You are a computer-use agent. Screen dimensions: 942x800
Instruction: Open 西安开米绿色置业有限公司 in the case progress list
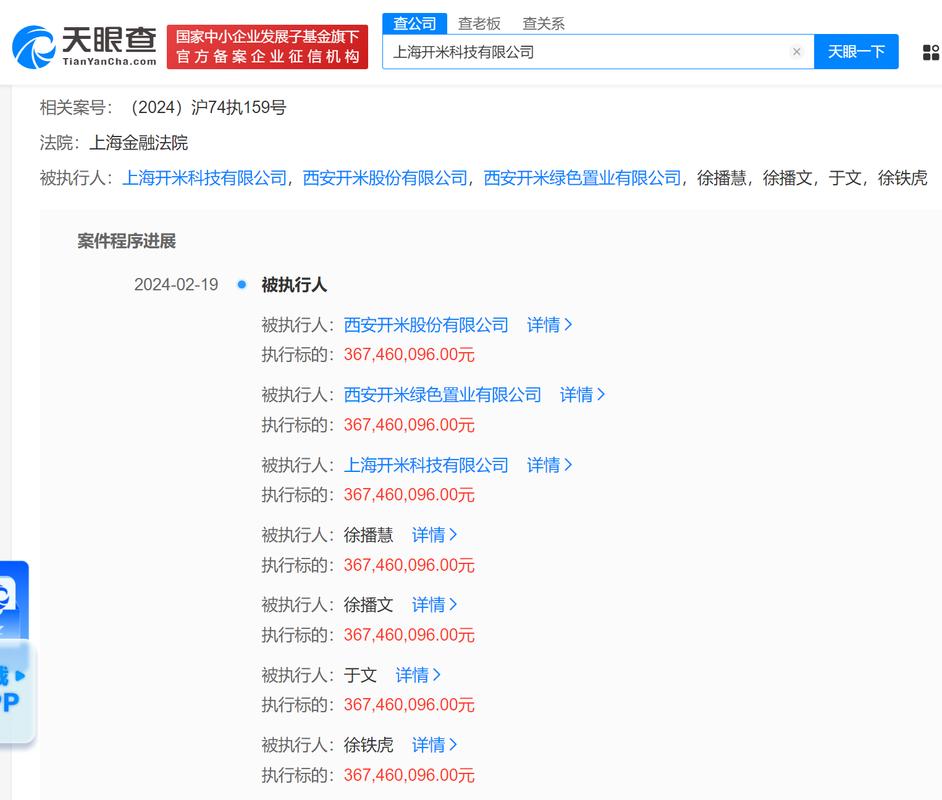(442, 395)
